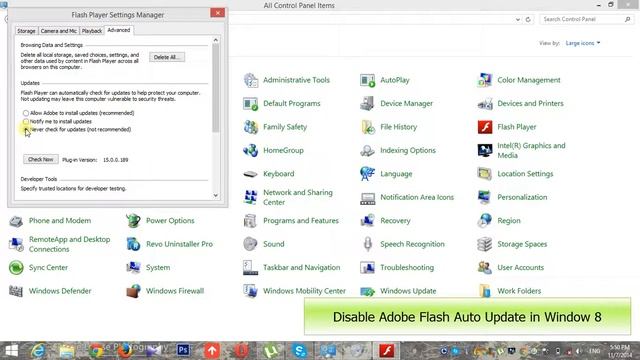
Task: Open Storage Spaces icon
Action: 484,244
